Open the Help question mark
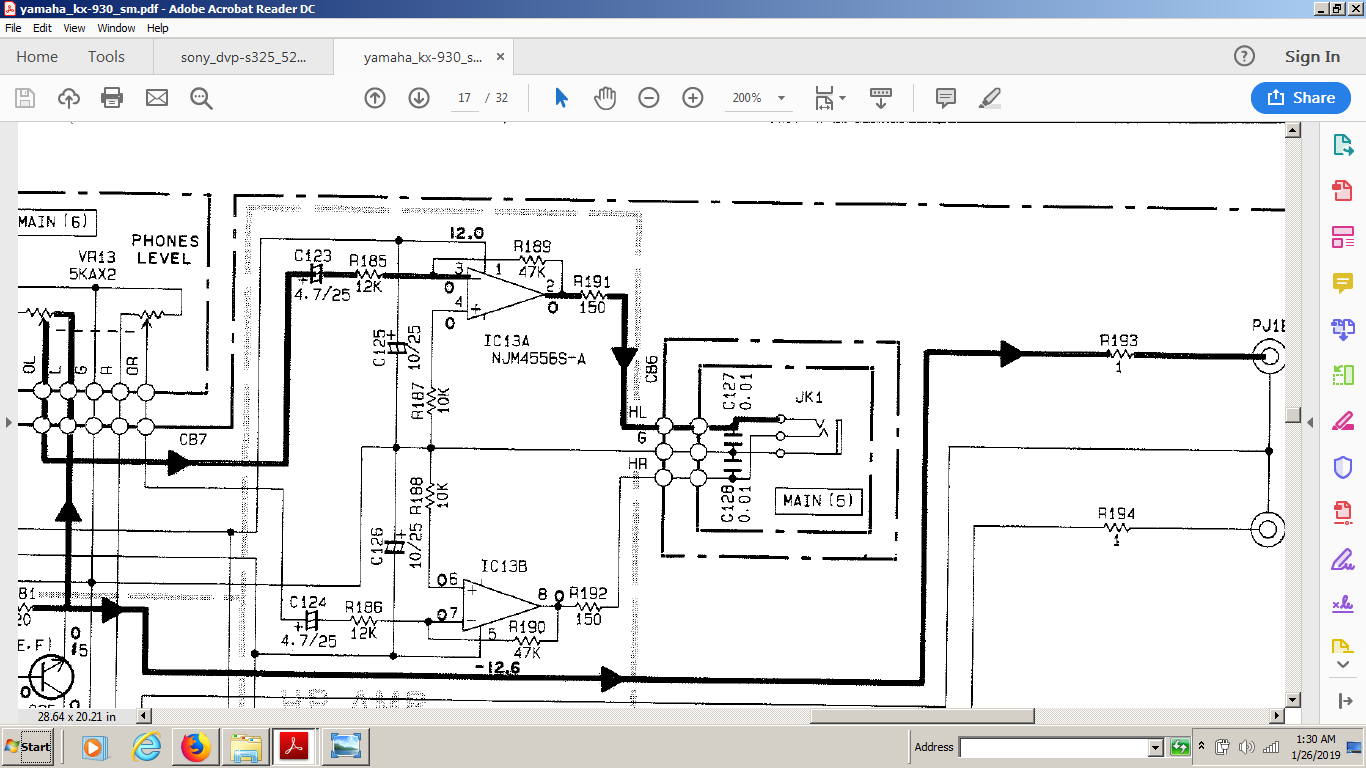The width and height of the screenshot is (1366, 768). tap(1244, 57)
